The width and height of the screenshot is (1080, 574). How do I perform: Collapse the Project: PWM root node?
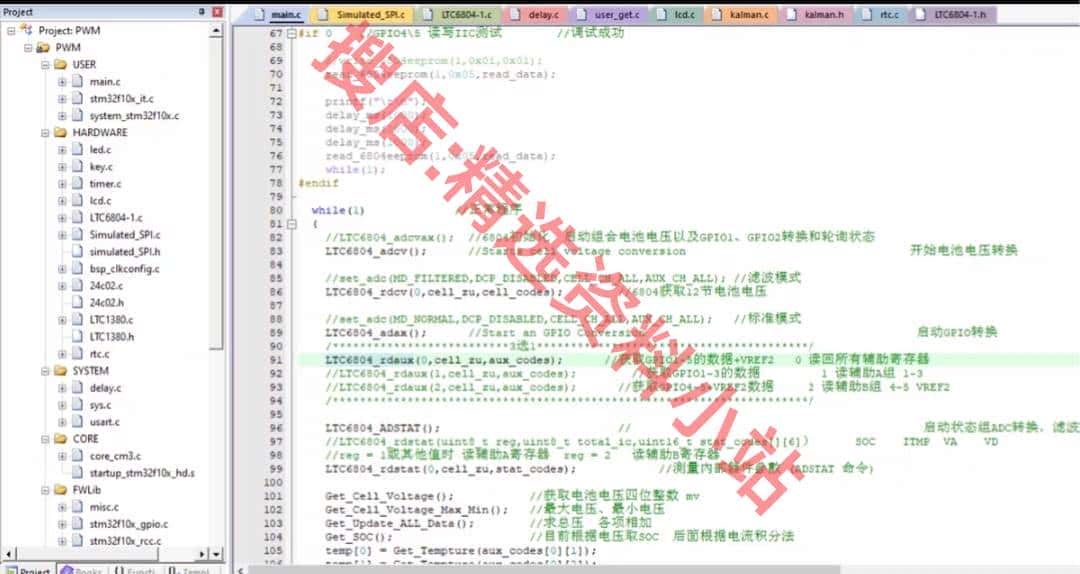[11, 30]
